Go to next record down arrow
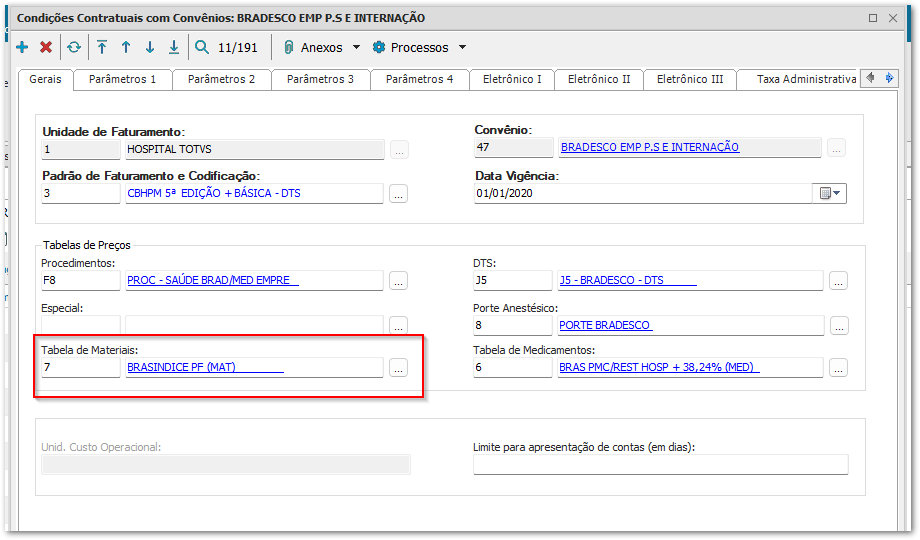 point(150,48)
